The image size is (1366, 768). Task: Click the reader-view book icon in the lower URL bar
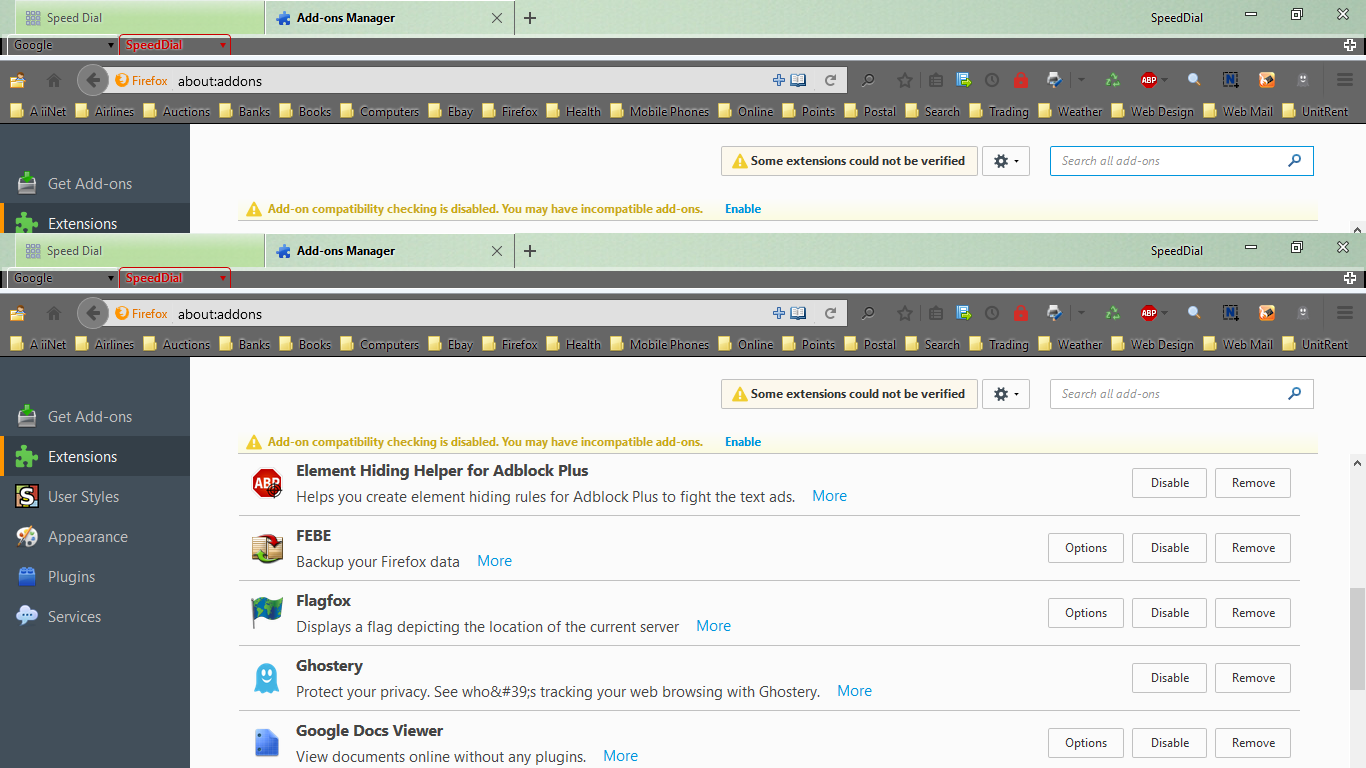point(798,313)
